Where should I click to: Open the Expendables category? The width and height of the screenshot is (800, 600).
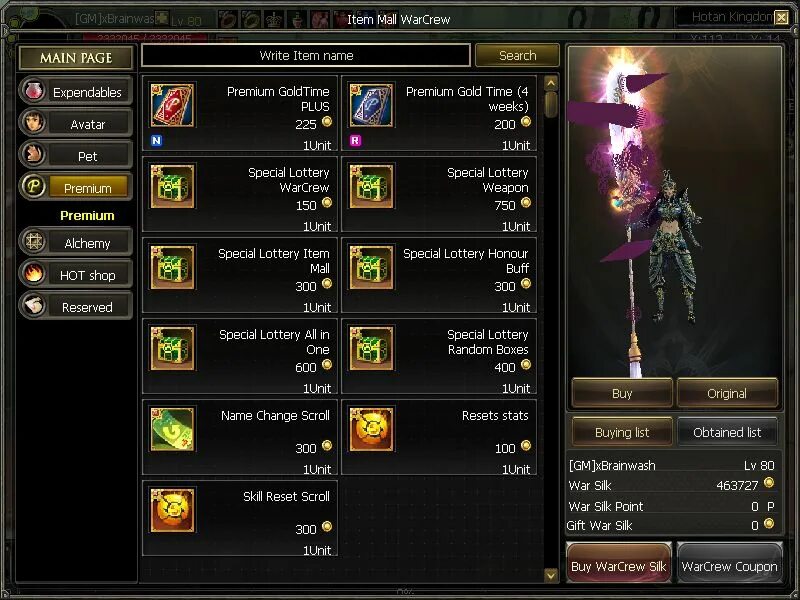pyautogui.click(x=76, y=91)
